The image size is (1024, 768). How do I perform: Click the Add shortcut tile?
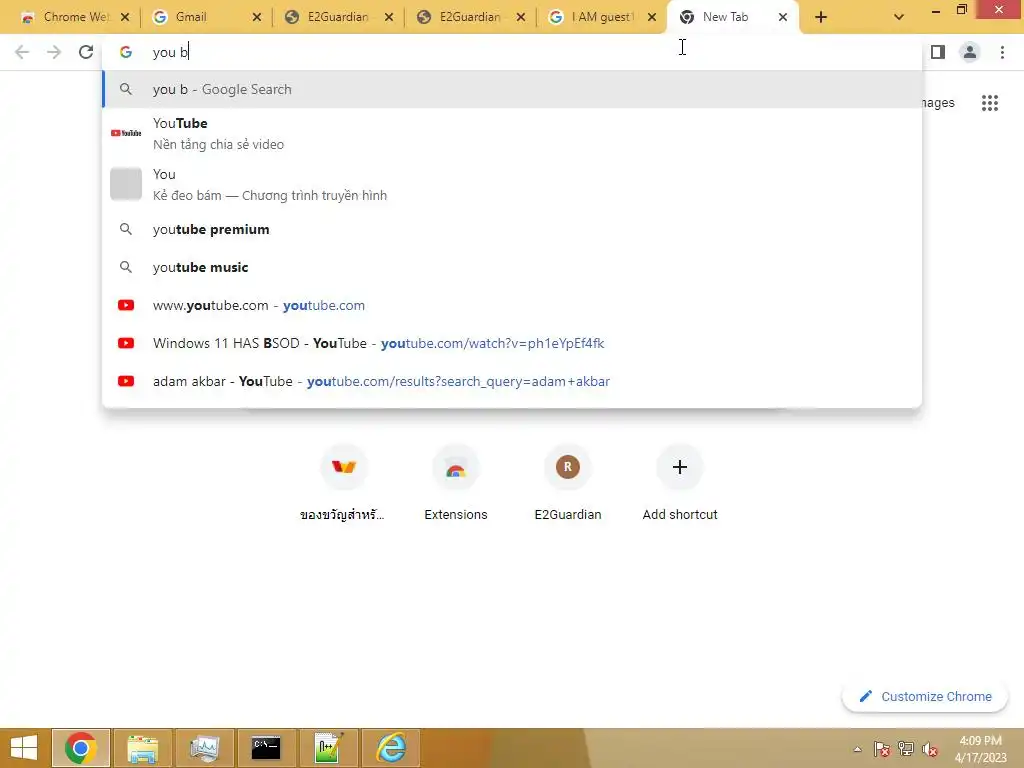(680, 484)
